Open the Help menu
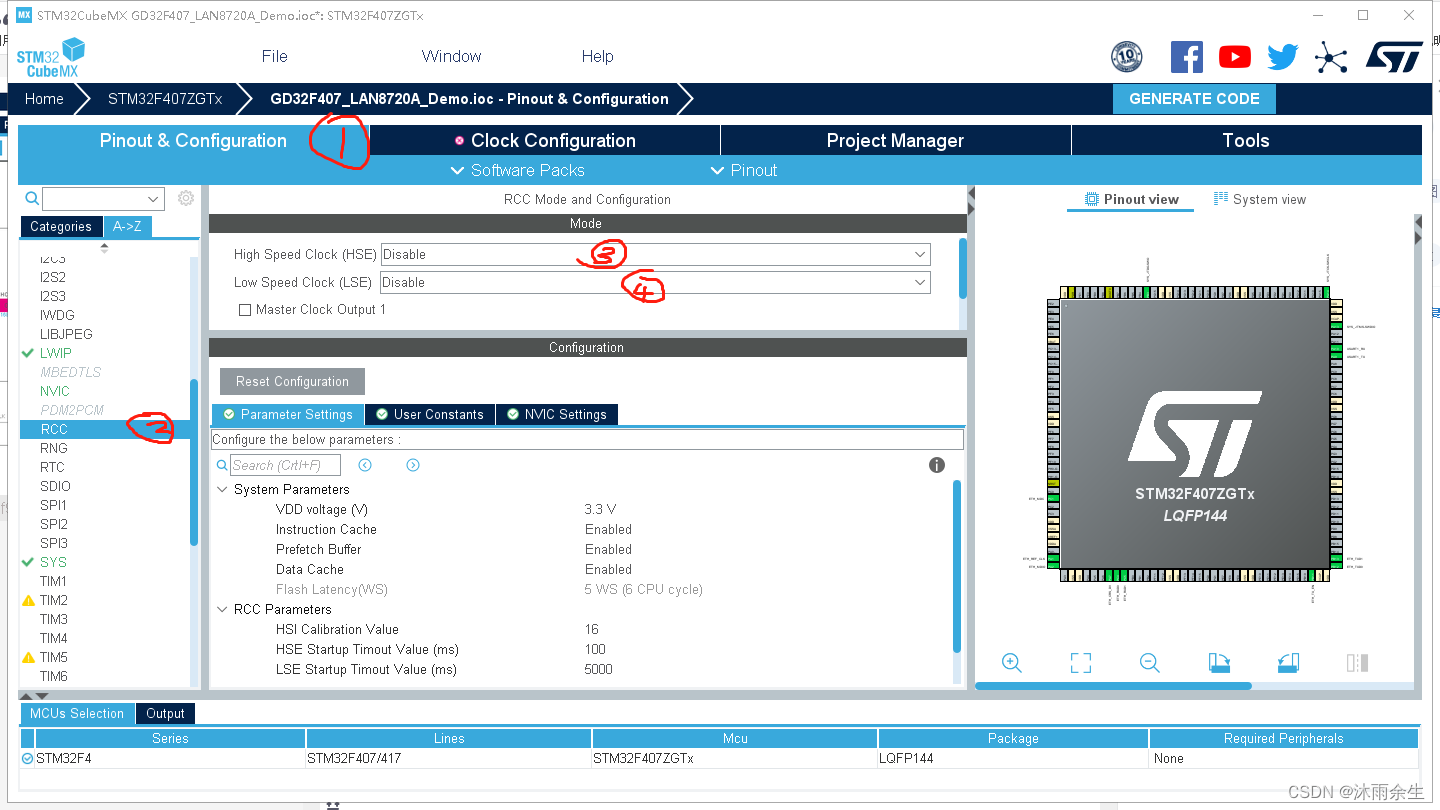 click(597, 57)
